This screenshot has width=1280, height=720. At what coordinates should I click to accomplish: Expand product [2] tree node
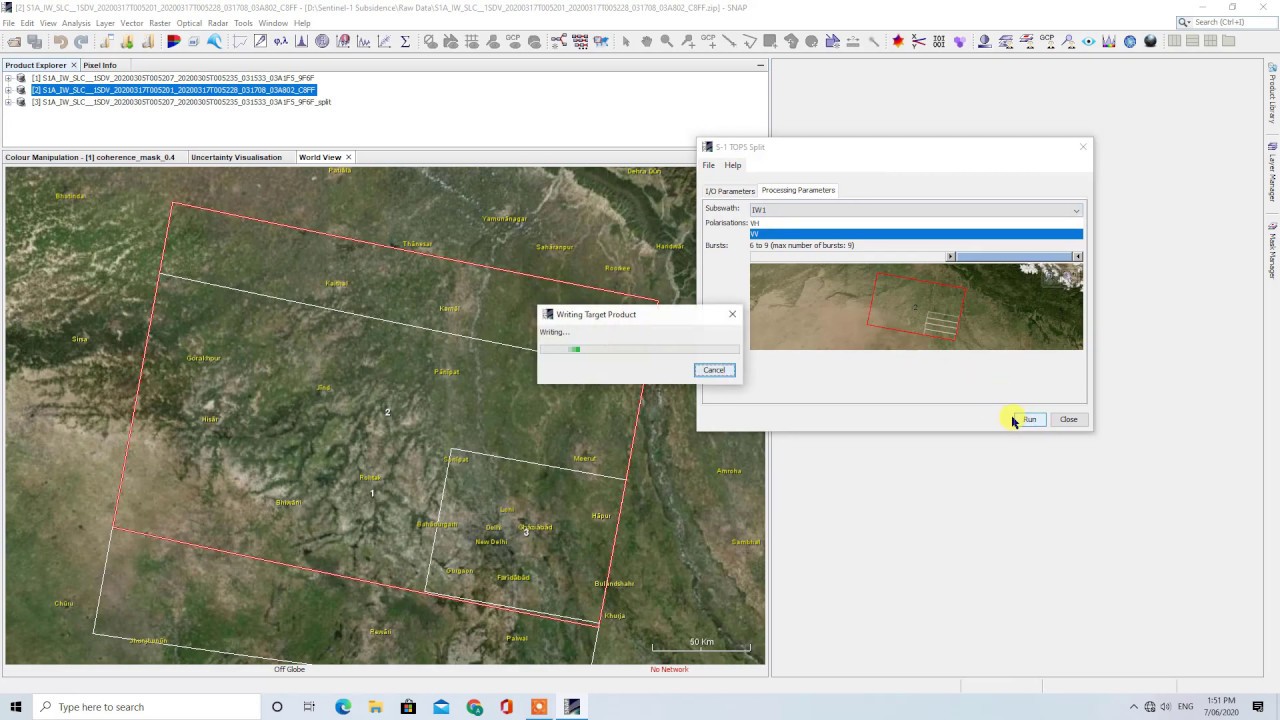tap(8, 90)
